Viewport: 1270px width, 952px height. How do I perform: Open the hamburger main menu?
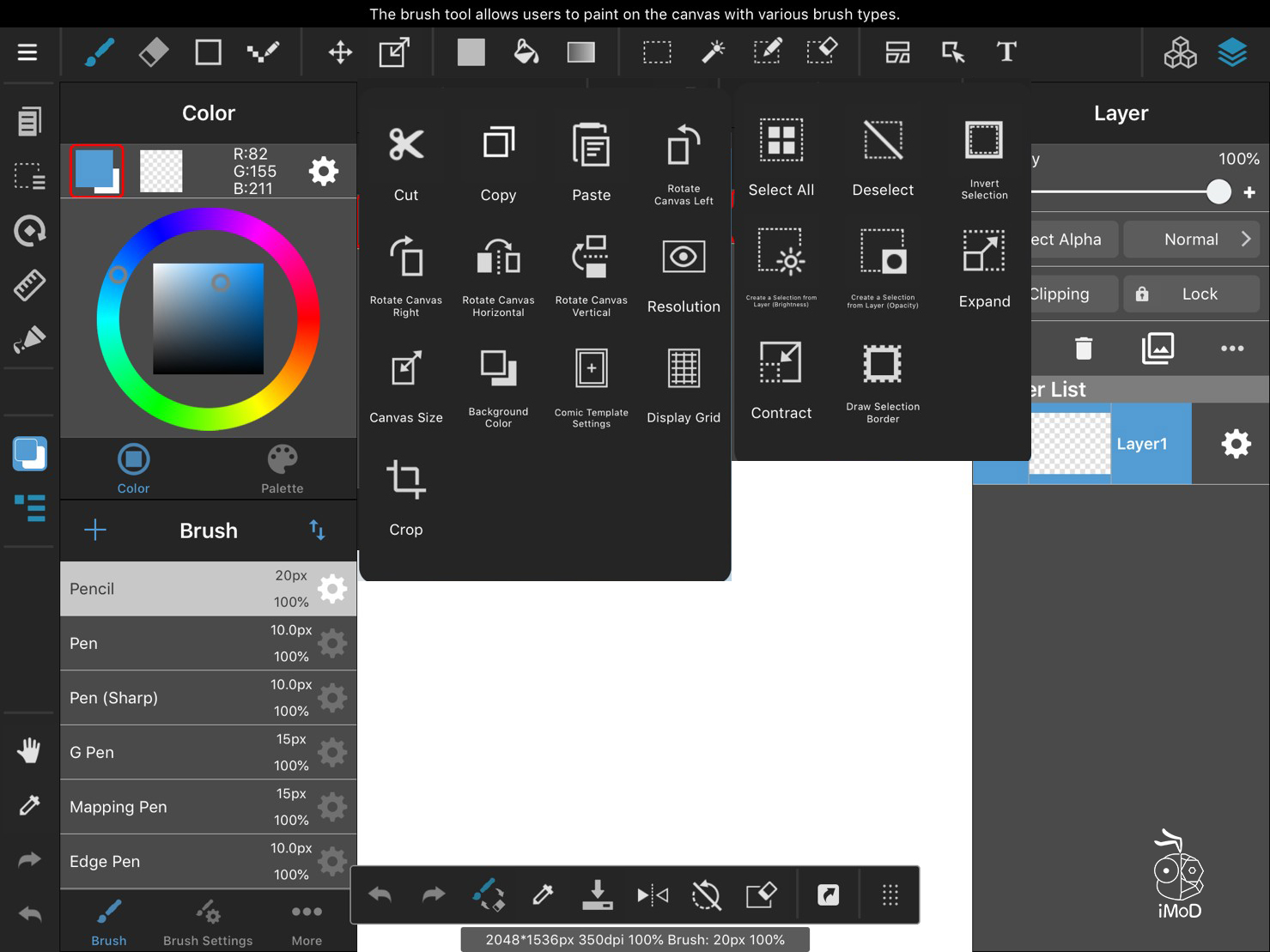[27, 52]
